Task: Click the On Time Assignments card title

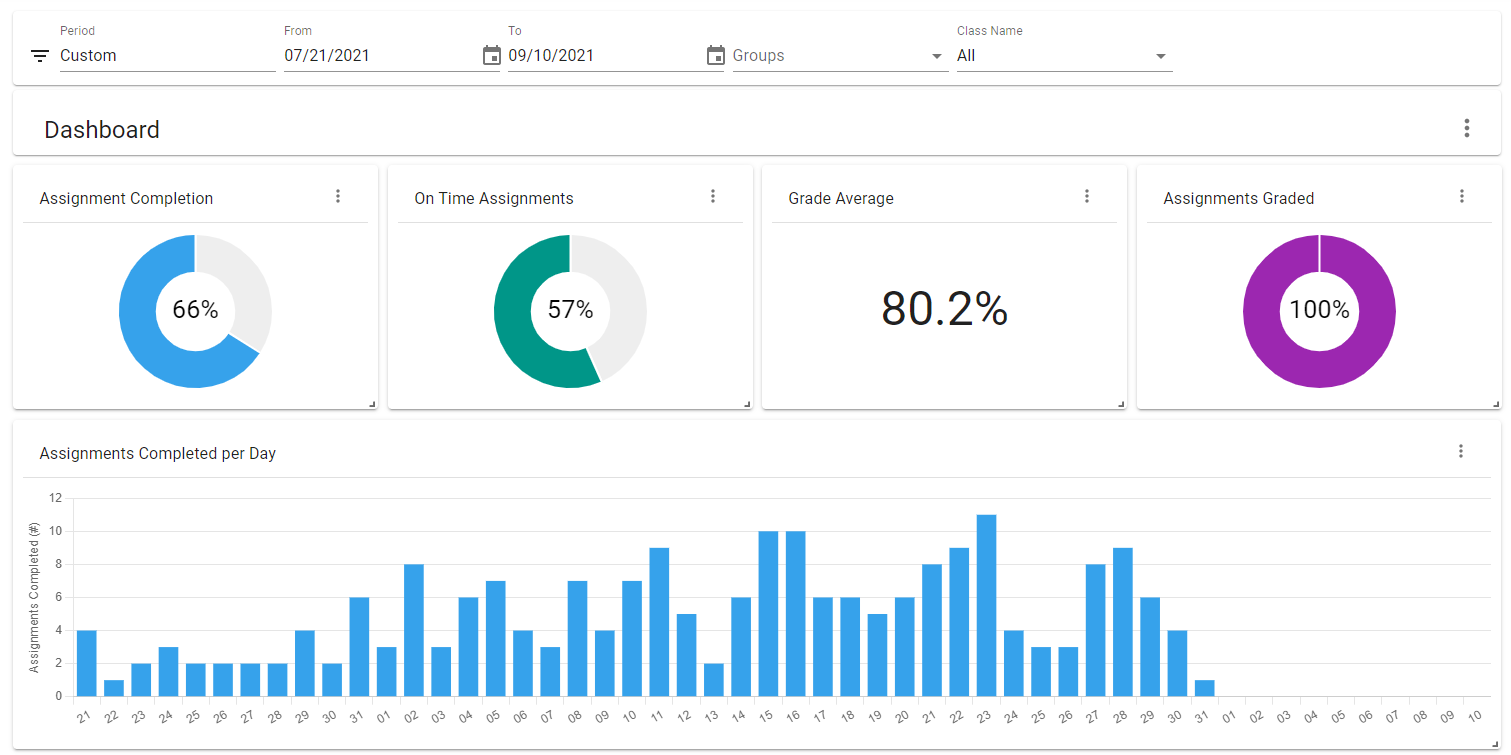Action: [x=494, y=199]
